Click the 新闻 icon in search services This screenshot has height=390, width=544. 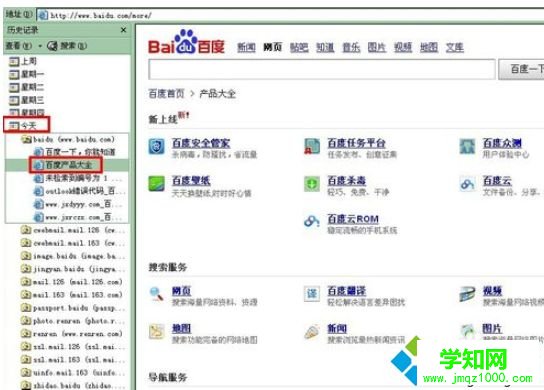(x=312, y=332)
